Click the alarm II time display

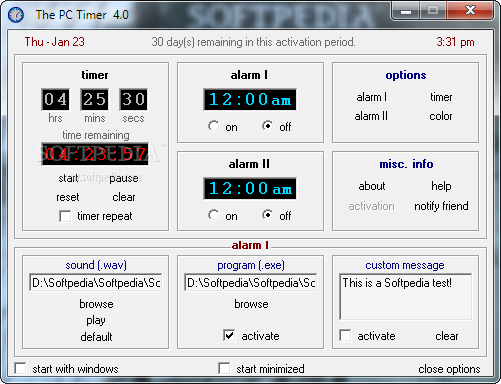[x=250, y=189]
